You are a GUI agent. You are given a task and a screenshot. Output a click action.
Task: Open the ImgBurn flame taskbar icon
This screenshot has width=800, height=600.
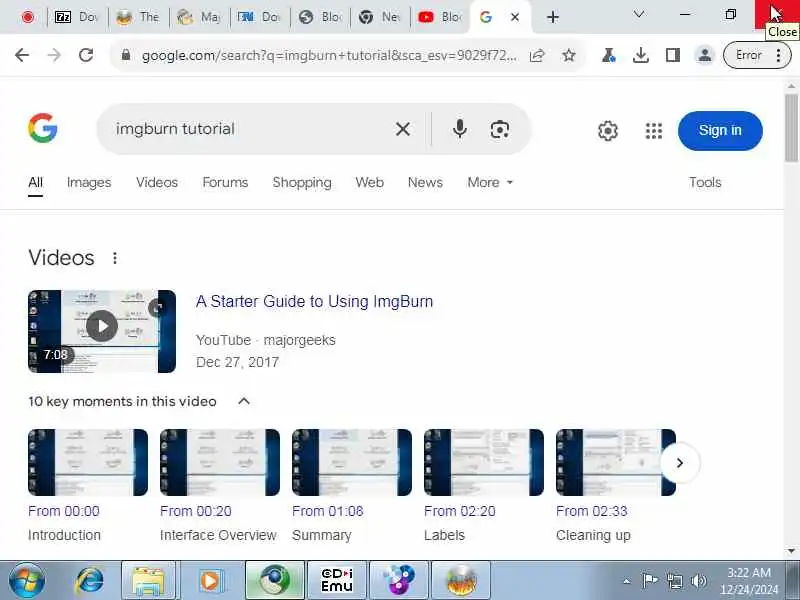[x=461, y=581]
